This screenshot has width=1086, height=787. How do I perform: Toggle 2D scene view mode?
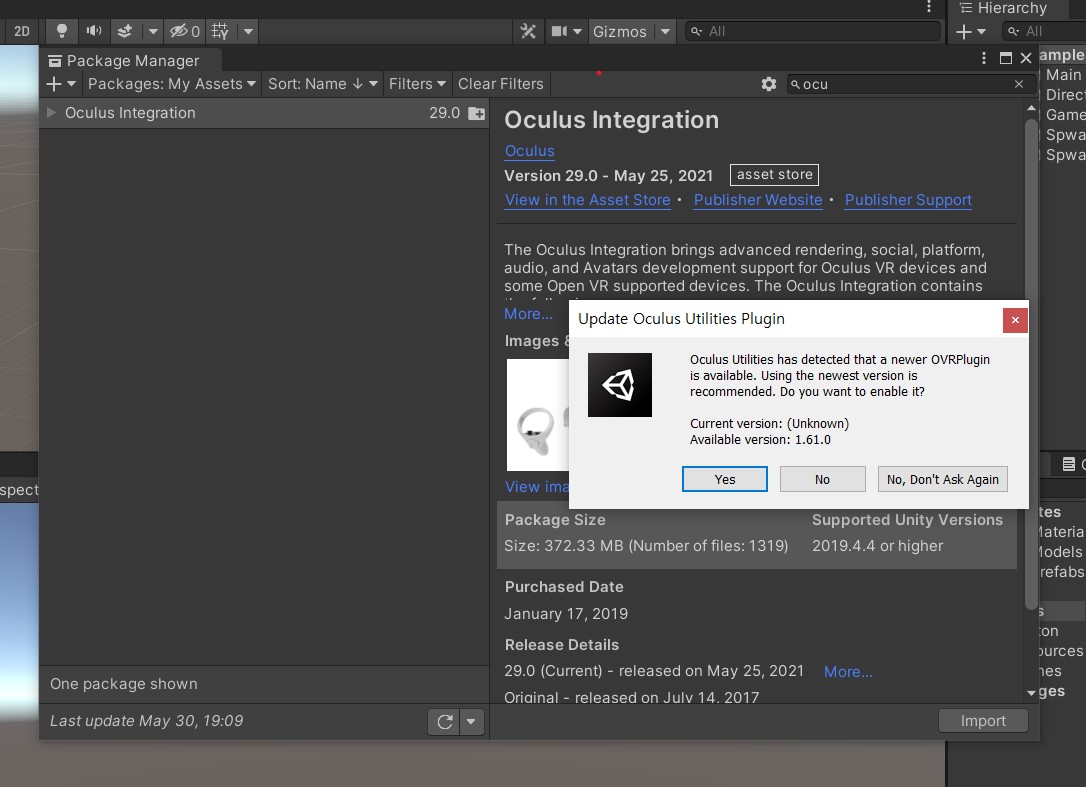(21, 31)
